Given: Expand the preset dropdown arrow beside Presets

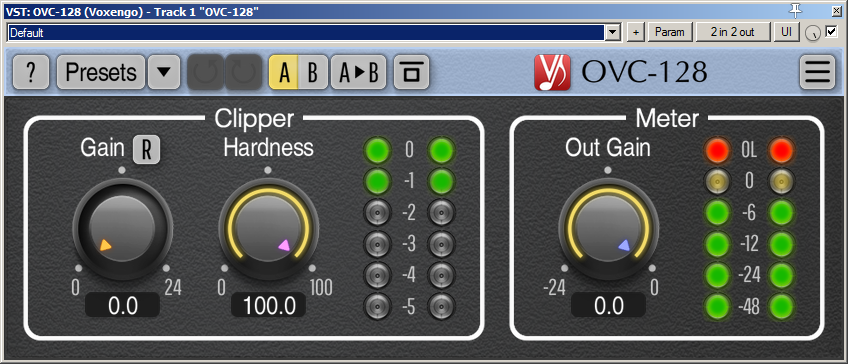Looking at the screenshot, I should [x=164, y=72].
